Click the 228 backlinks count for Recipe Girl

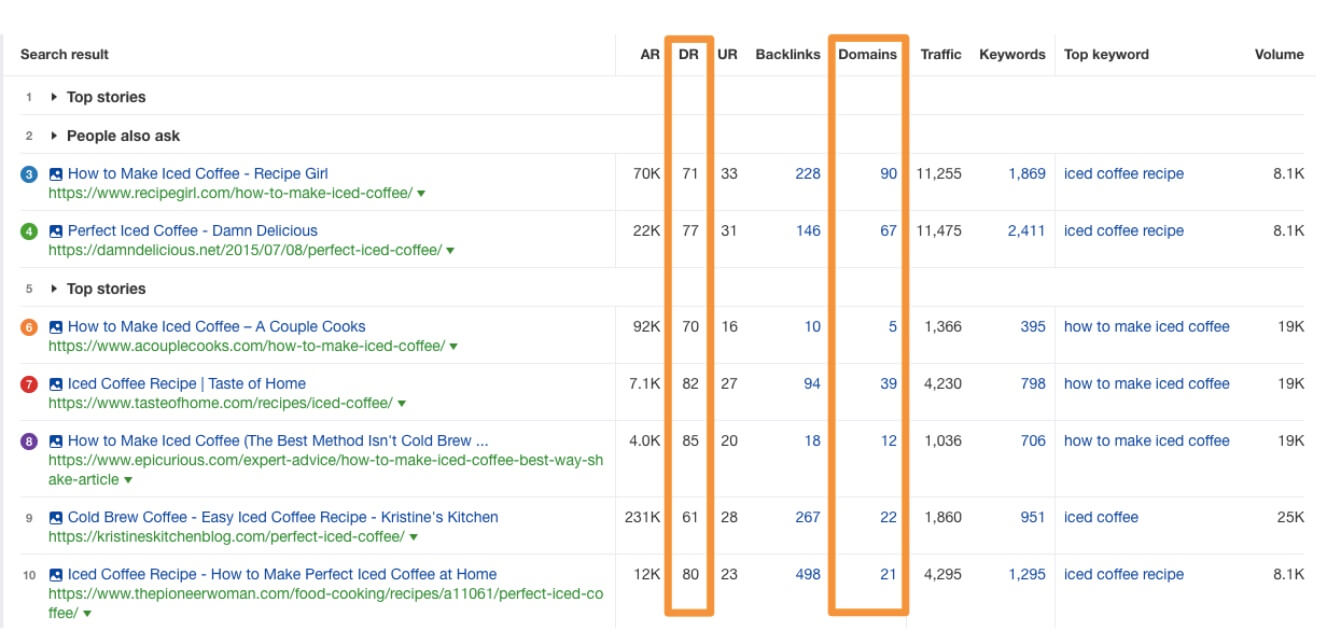click(x=807, y=174)
